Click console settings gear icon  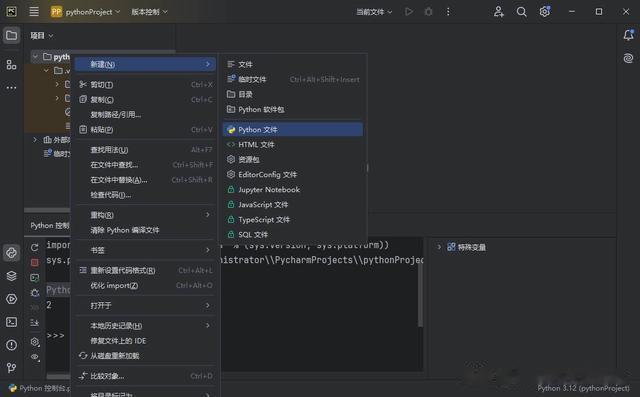(x=35, y=342)
